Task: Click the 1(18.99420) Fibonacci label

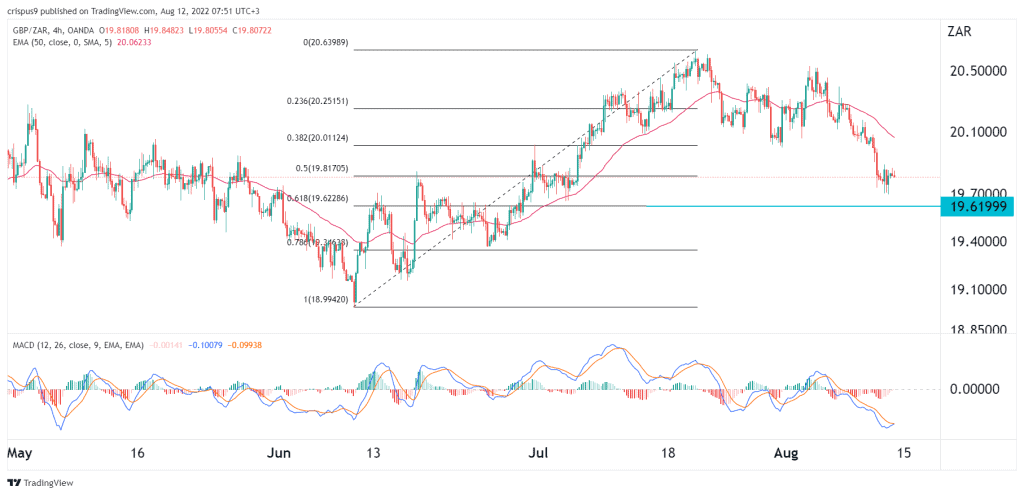Action: click(327, 298)
